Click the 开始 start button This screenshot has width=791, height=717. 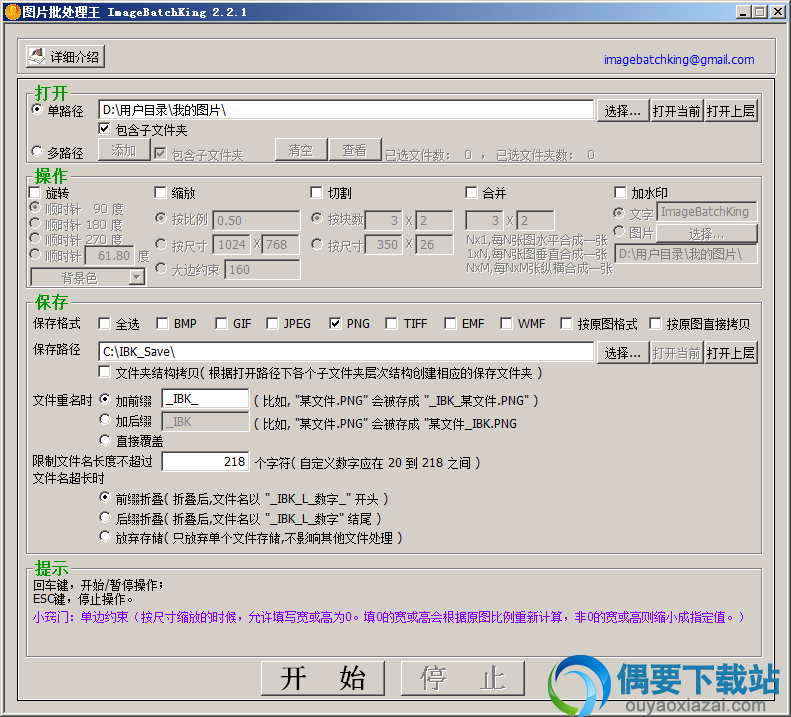pos(323,678)
